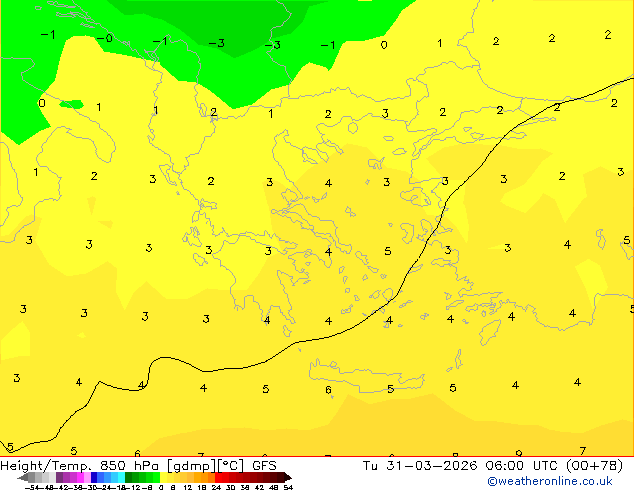Image resolution: width=634 pixels, height=490 pixels.
Task: Click the "Tu 31-03-2026 06:00 UTC" timestamp
Action: coord(462,466)
